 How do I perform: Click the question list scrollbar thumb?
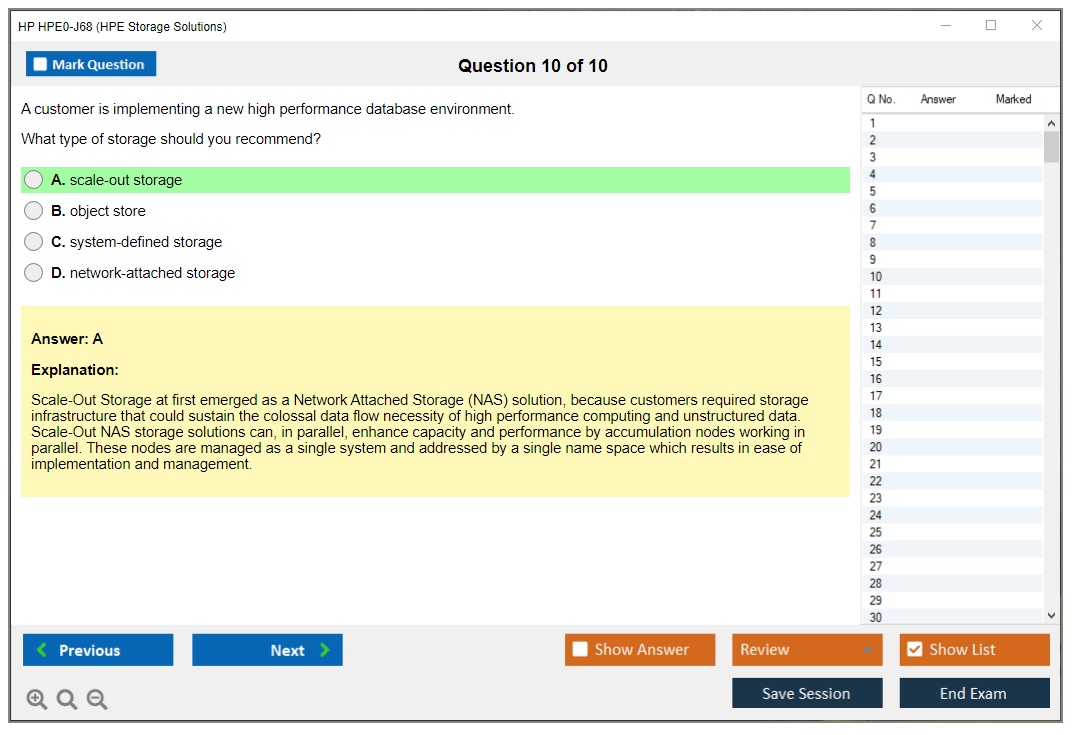coord(1051,146)
